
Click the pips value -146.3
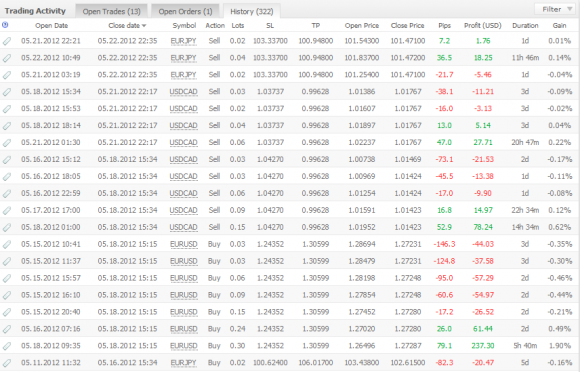444,244
